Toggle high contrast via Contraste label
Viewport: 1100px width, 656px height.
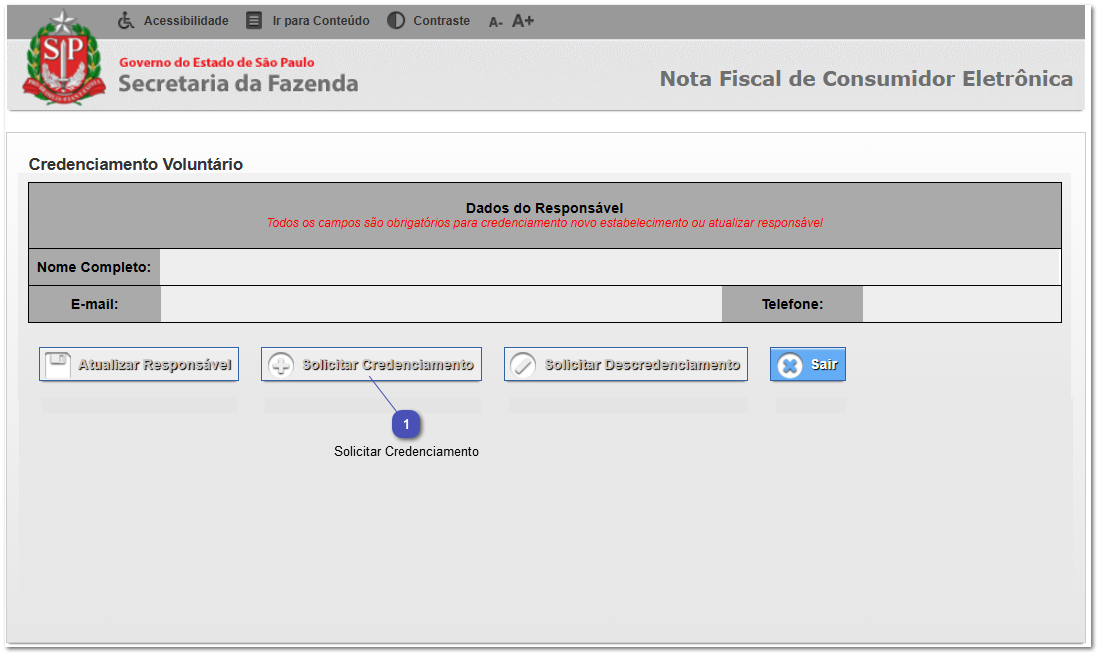coord(441,20)
